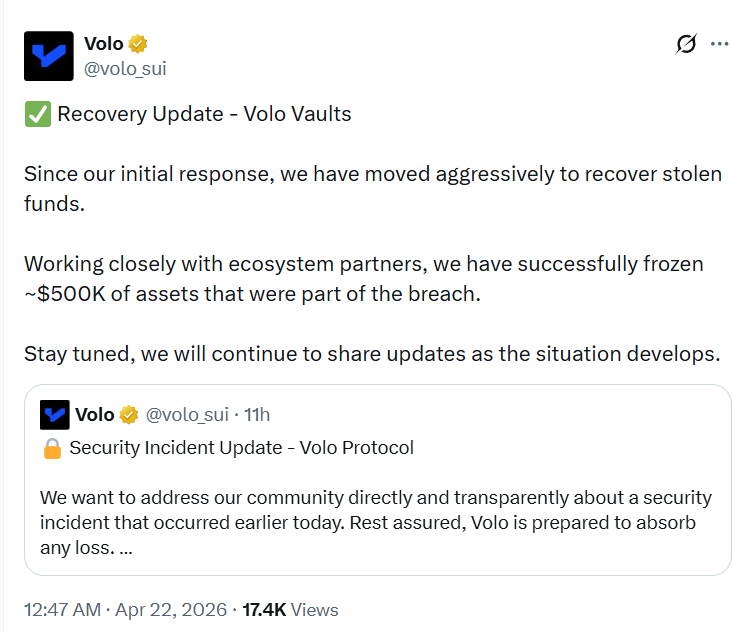Expand the quoted post's truncated text ellipsis
The width and height of the screenshot is (732, 632).
pos(126,550)
